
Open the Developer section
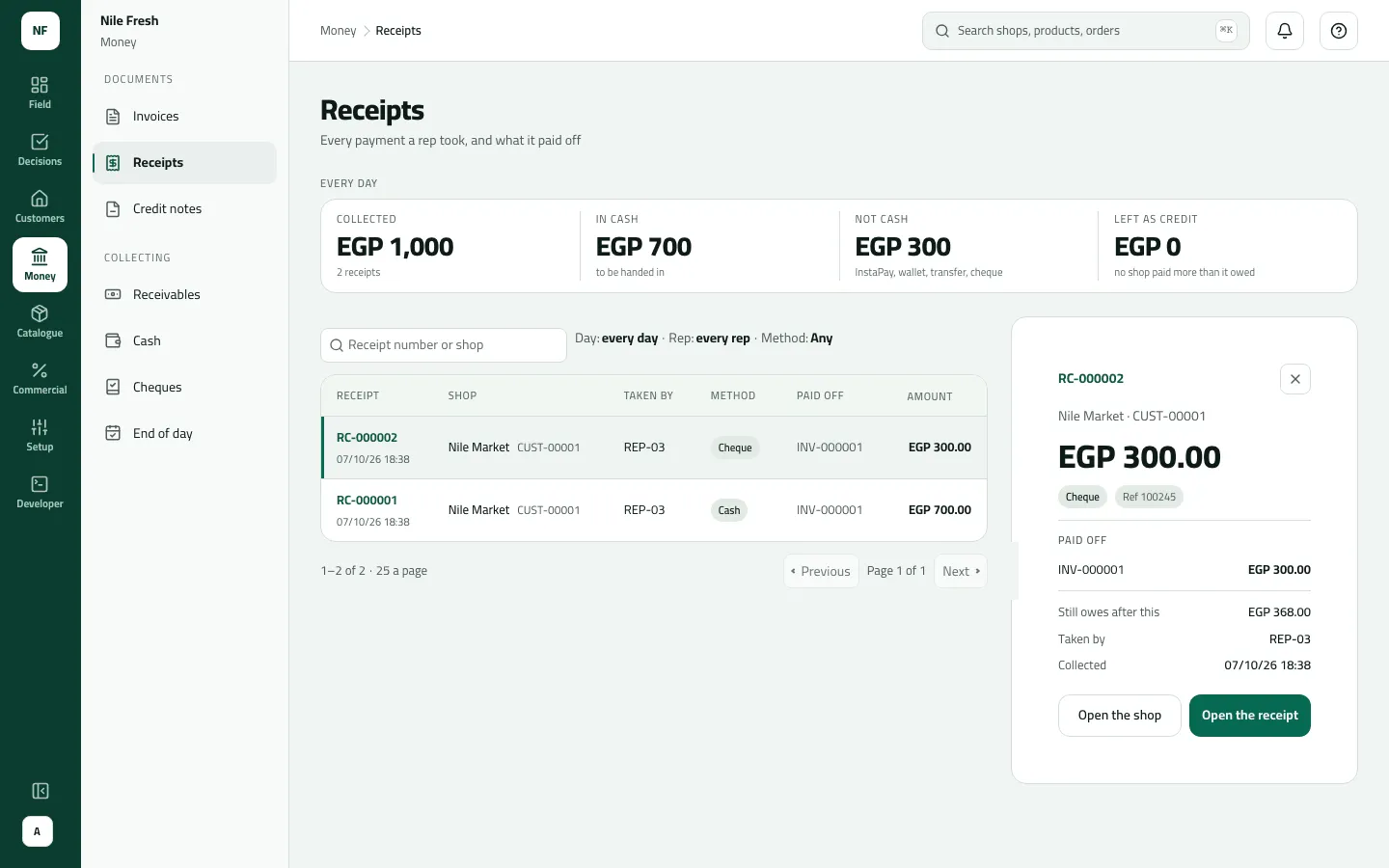pyautogui.click(x=40, y=493)
